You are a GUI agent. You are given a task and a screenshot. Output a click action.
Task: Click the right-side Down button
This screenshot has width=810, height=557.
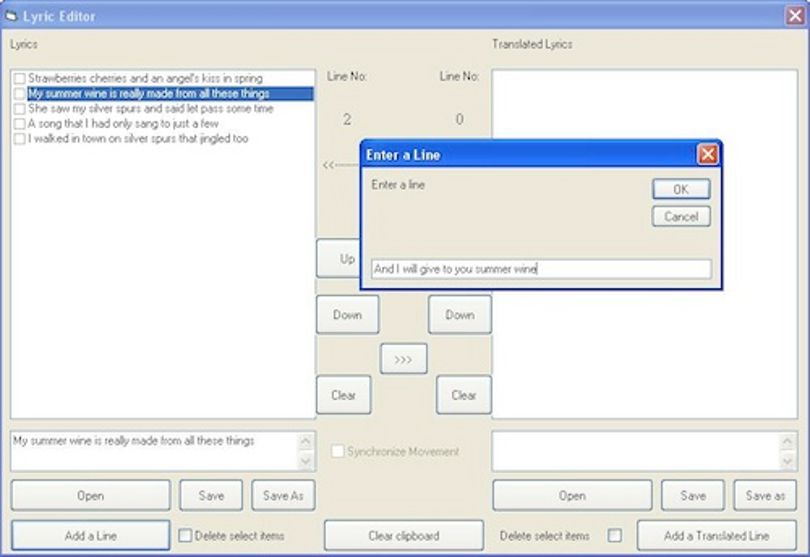pos(460,315)
